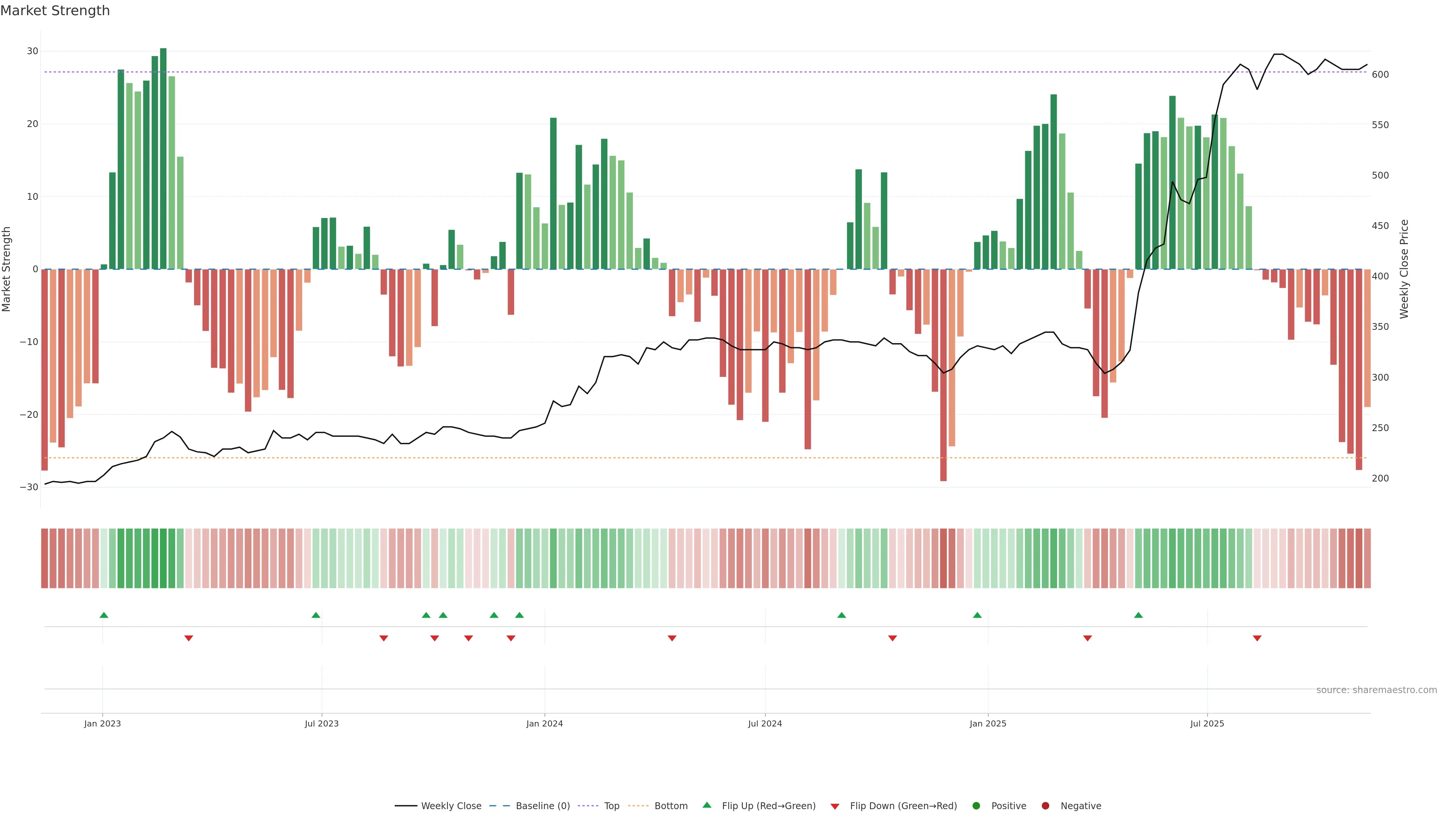
Task: Click the red Flip Down legend triangle
Action: tap(835, 806)
